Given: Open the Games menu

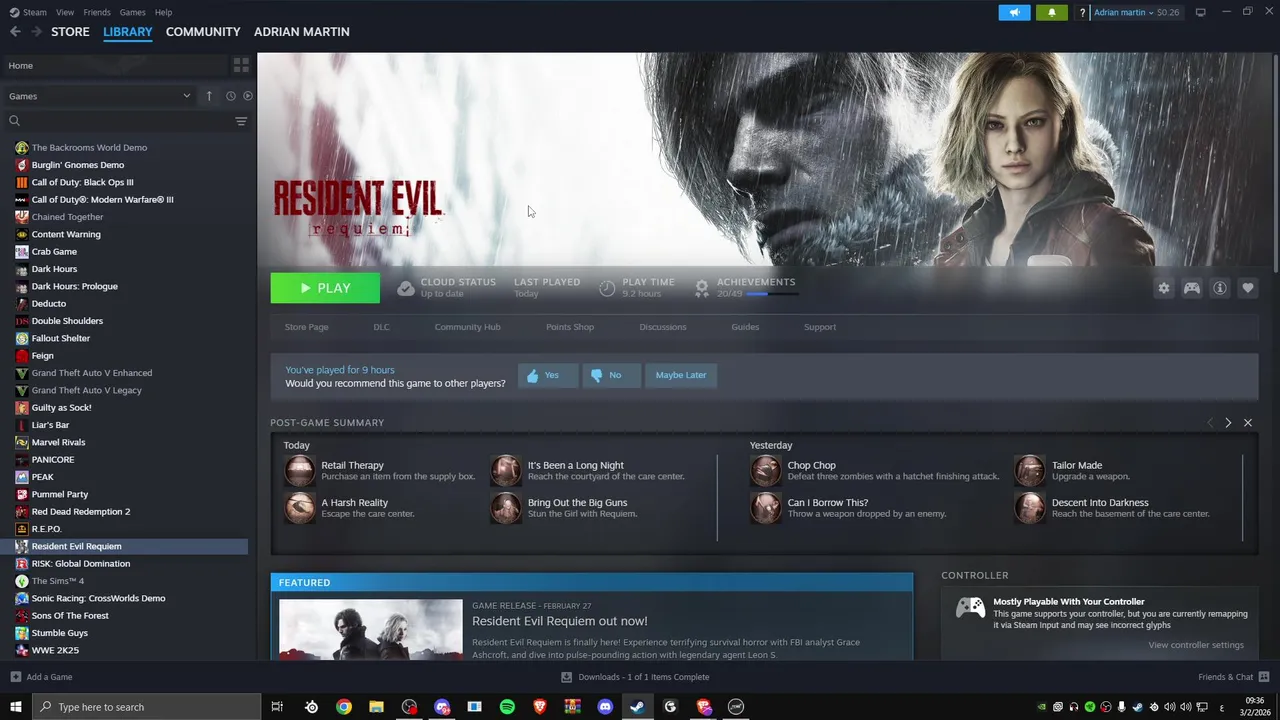Looking at the screenshot, I should click(x=132, y=12).
